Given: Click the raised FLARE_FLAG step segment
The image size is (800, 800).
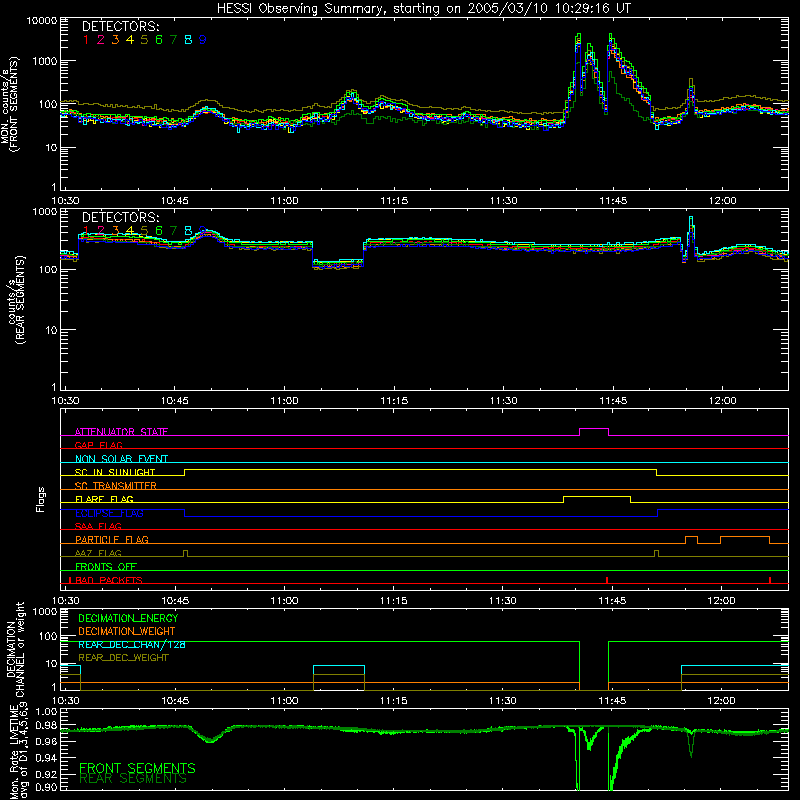Looking at the screenshot, I should [597, 497].
